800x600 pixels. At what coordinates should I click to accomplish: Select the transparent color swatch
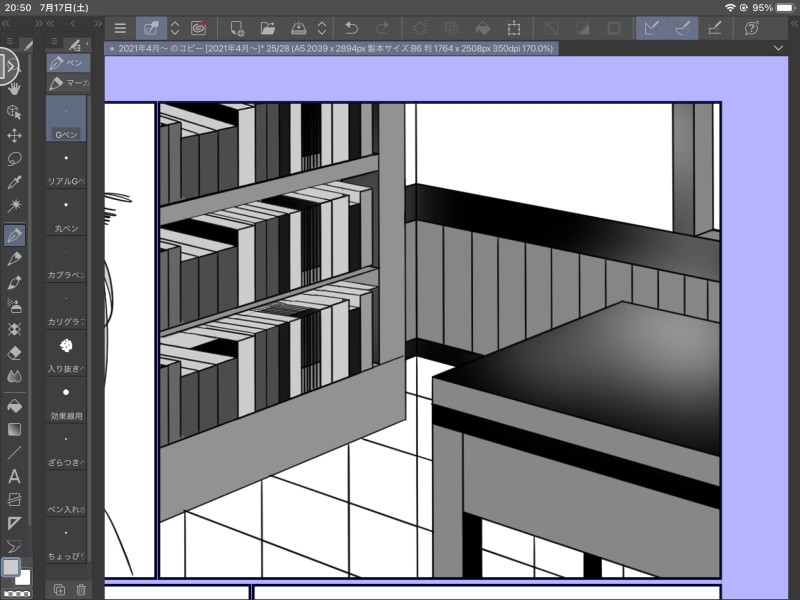(17, 594)
